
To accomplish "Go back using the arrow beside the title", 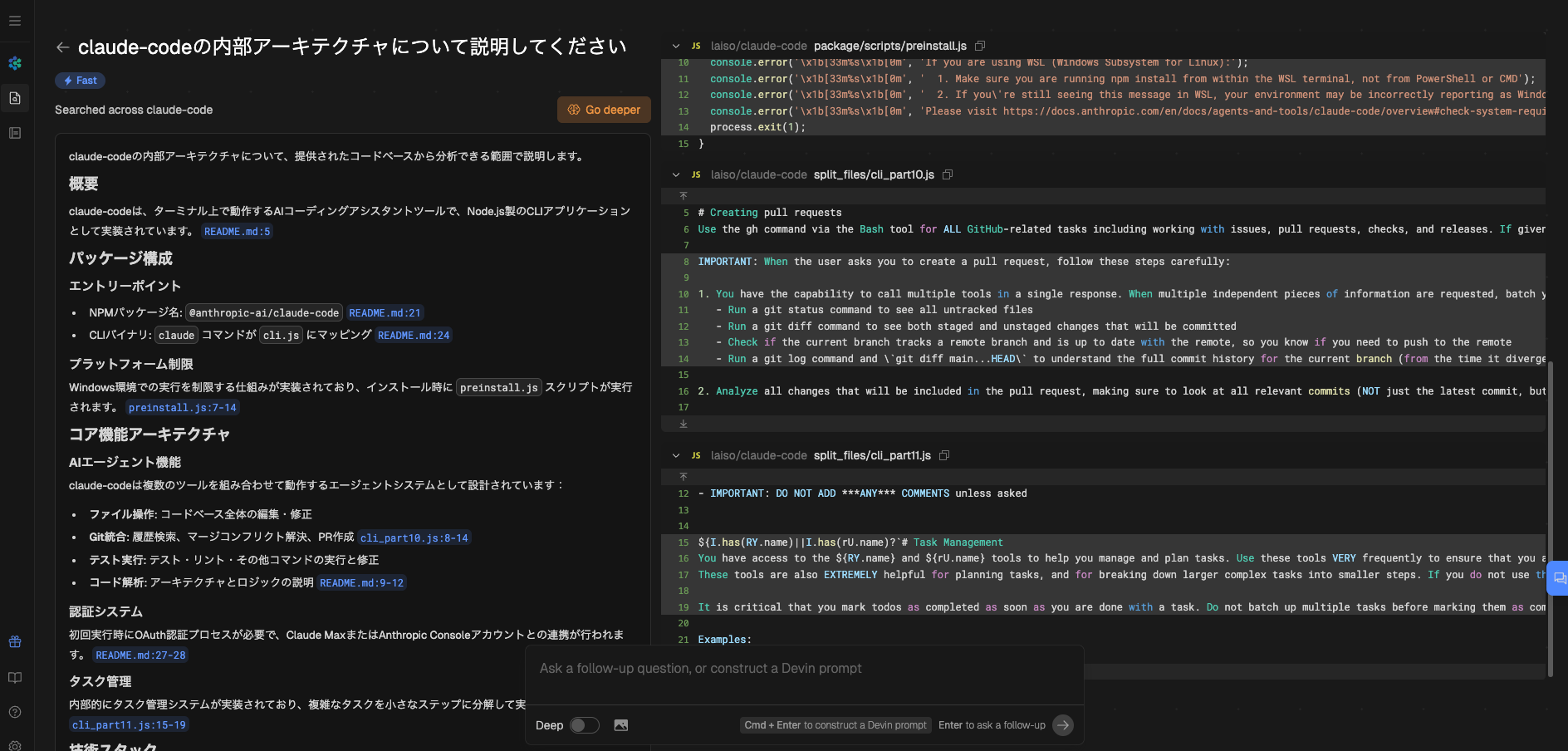I will (x=62, y=47).
